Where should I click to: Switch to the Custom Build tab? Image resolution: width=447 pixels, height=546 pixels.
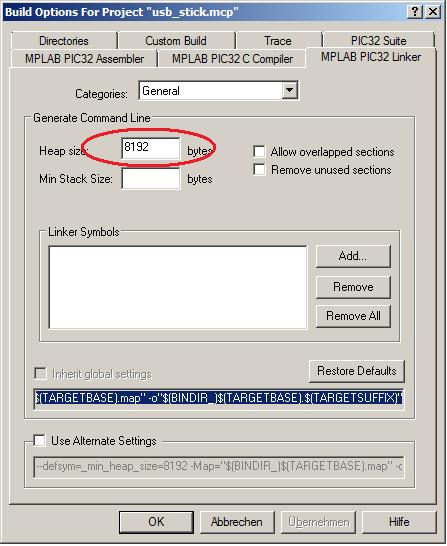pyautogui.click(x=176, y=41)
